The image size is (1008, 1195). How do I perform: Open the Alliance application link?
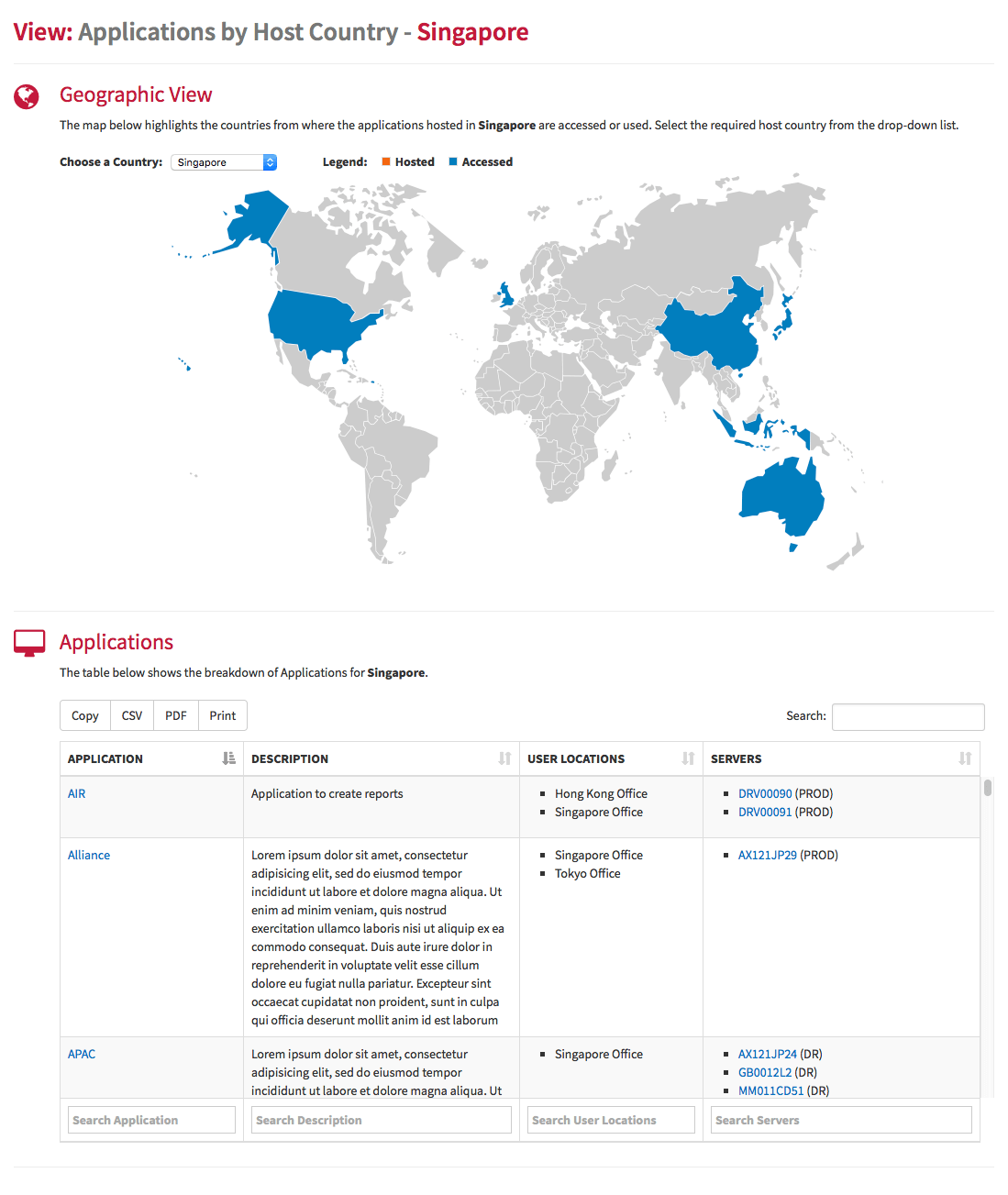[89, 855]
